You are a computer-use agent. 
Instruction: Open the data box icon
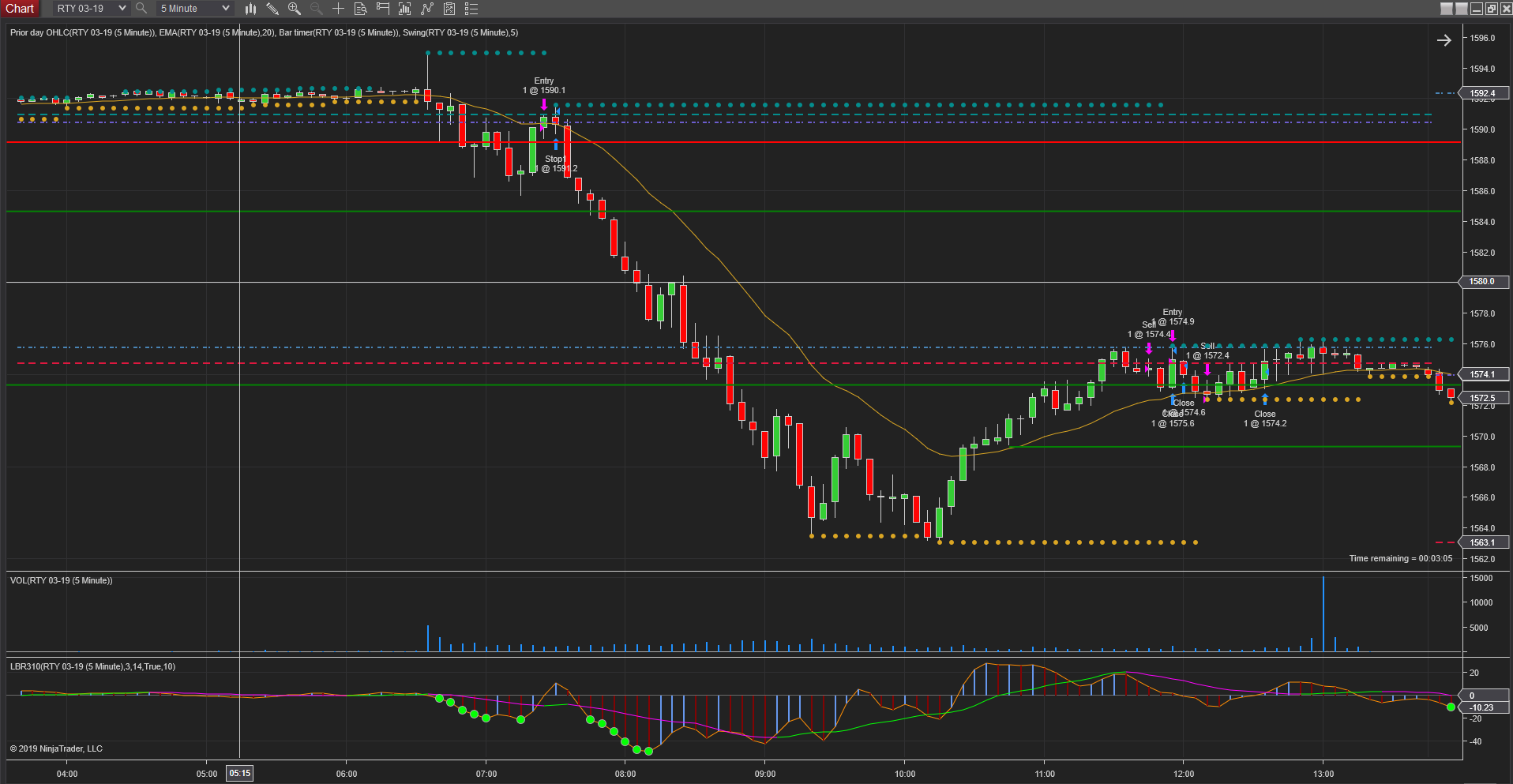(x=361, y=9)
